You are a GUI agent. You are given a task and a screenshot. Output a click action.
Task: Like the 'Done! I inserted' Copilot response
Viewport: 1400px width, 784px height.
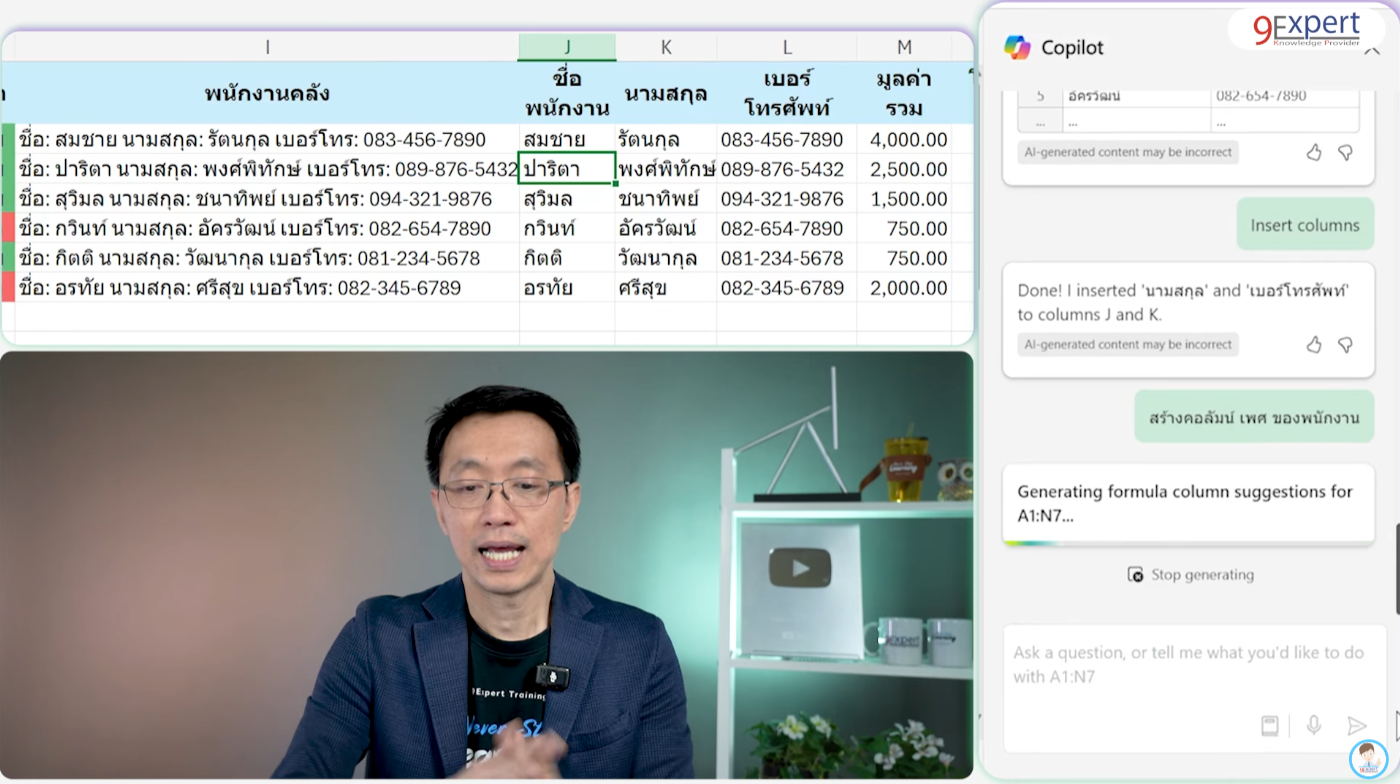tap(1314, 345)
